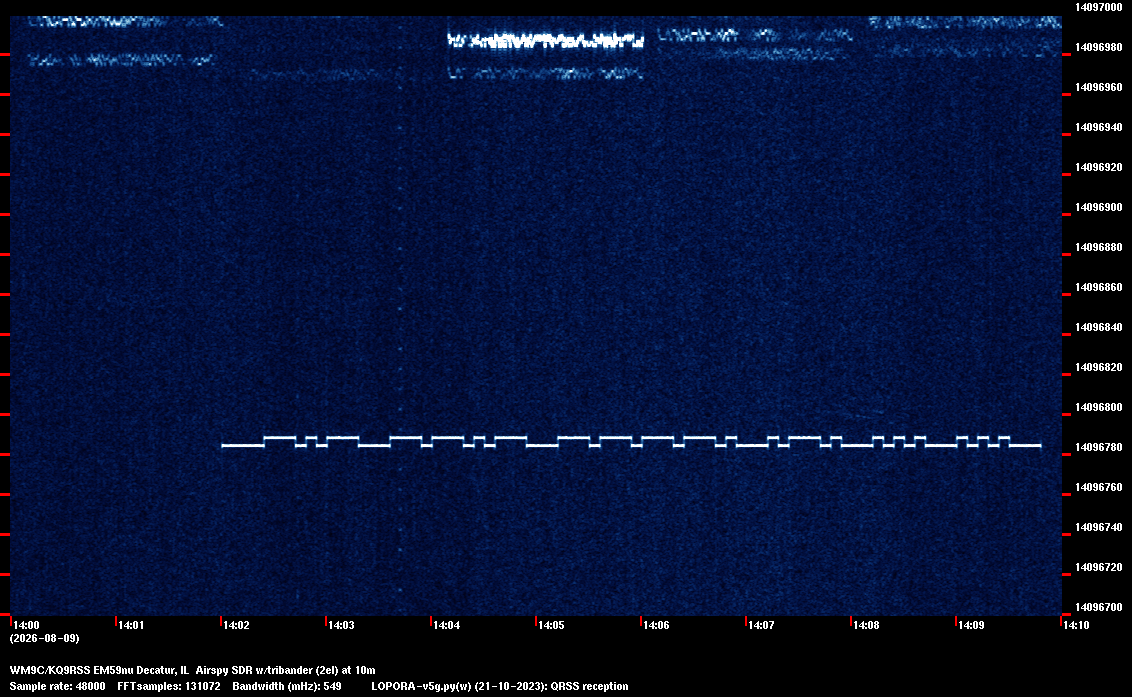The image size is (1132, 697).
Task: Click the 14:09 time axis label
Action: pos(972,625)
